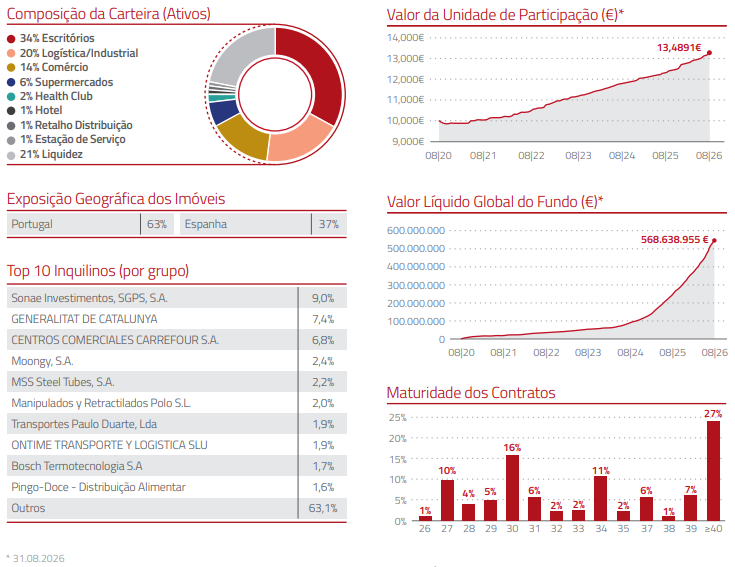Click the 10% bar for year 27

point(447,500)
